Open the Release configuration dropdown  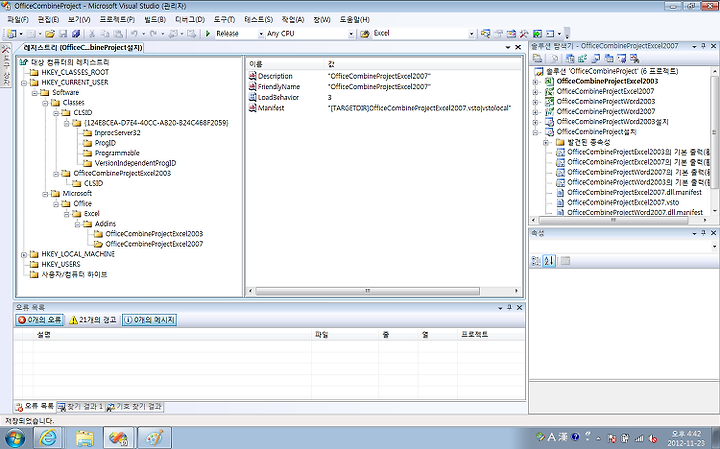pyautogui.click(x=261, y=34)
